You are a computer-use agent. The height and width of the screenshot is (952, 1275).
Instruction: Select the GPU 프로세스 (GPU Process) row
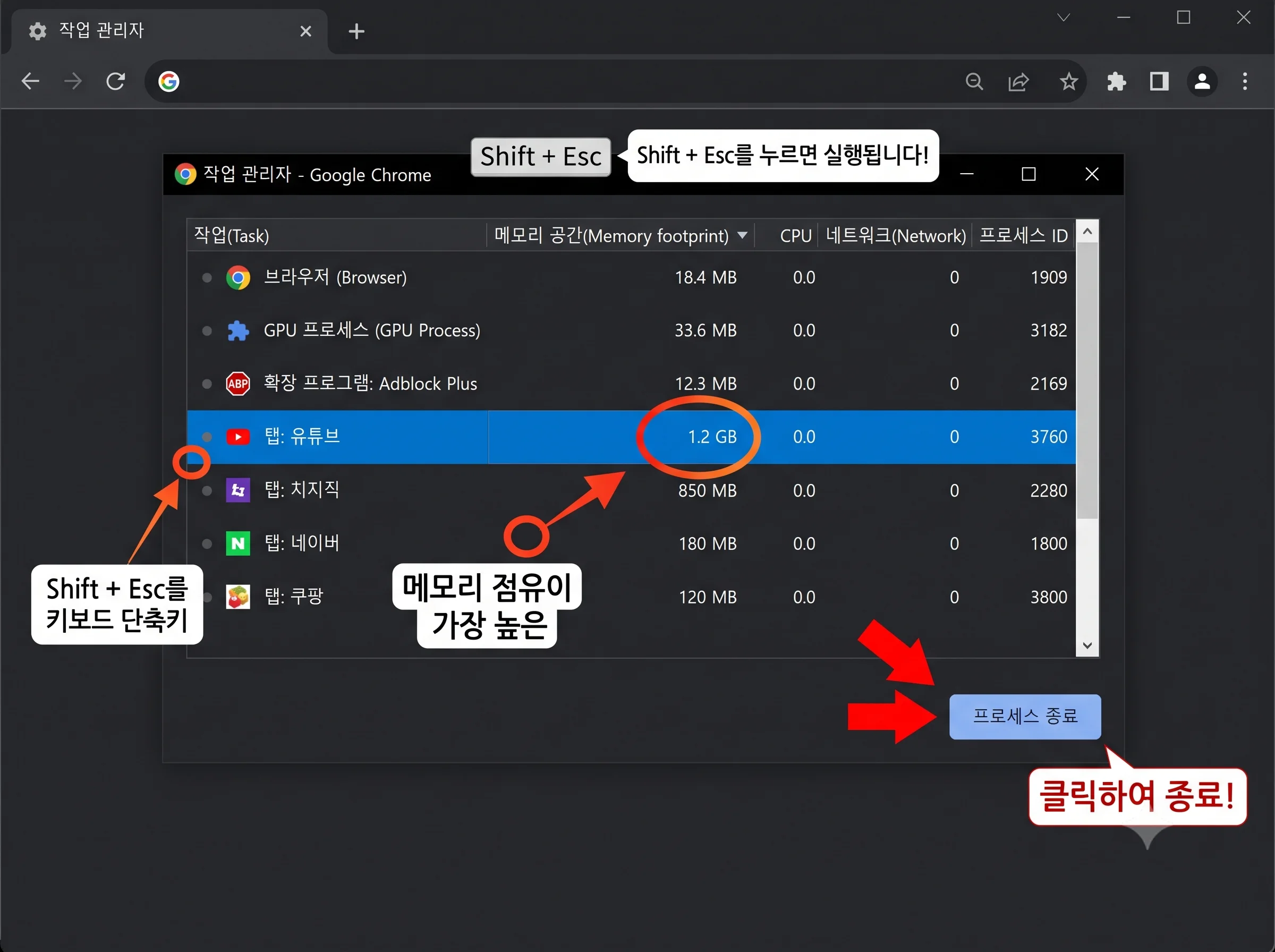(x=632, y=331)
